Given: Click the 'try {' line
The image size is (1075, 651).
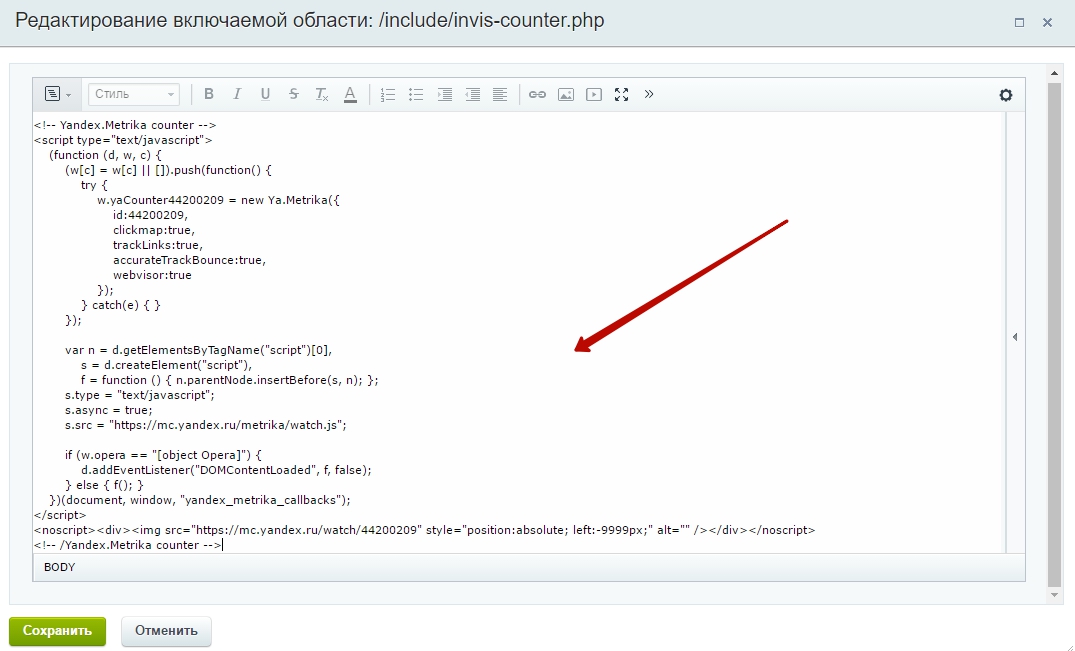Looking at the screenshot, I should point(94,185).
